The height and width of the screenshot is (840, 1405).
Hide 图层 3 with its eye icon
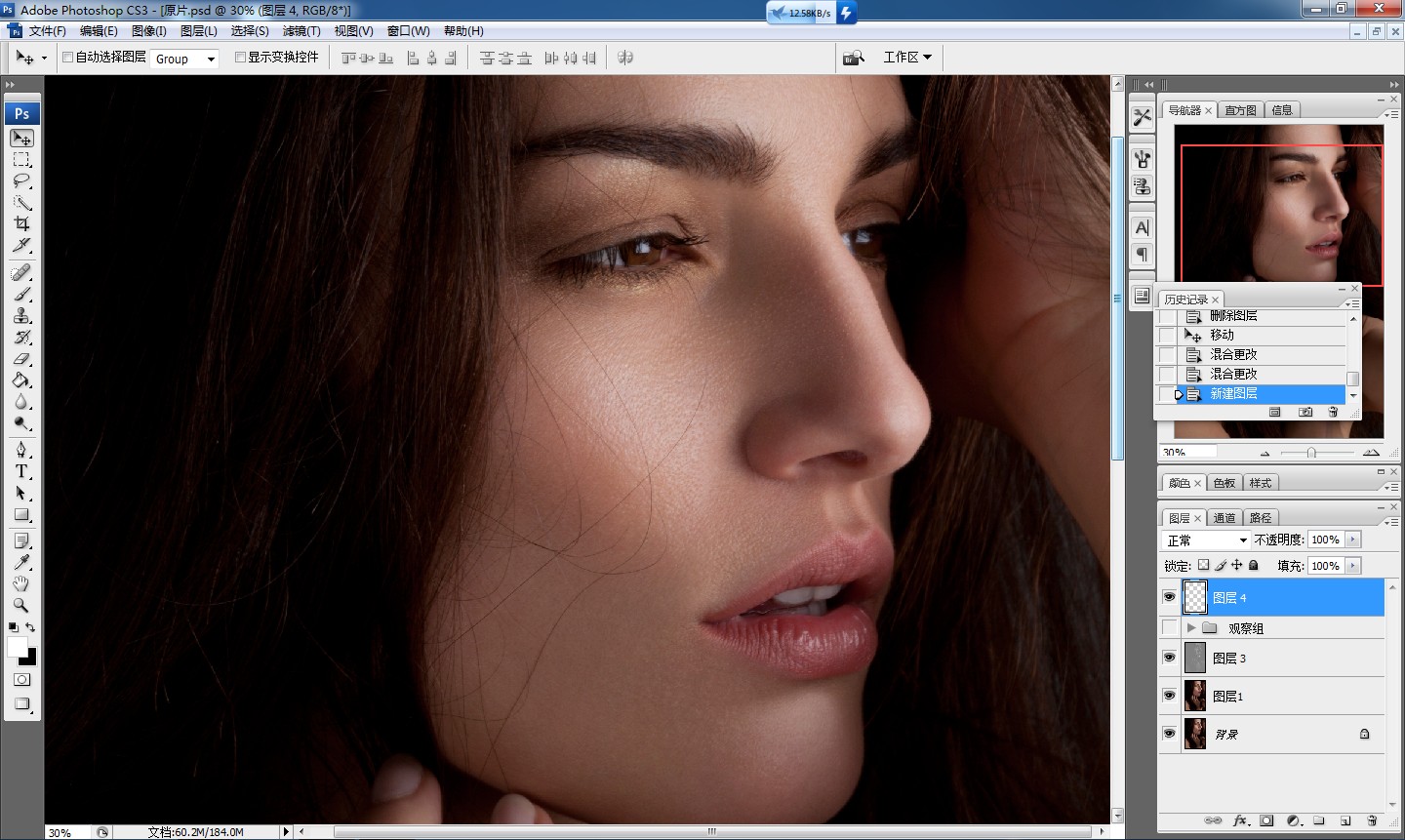1169,658
